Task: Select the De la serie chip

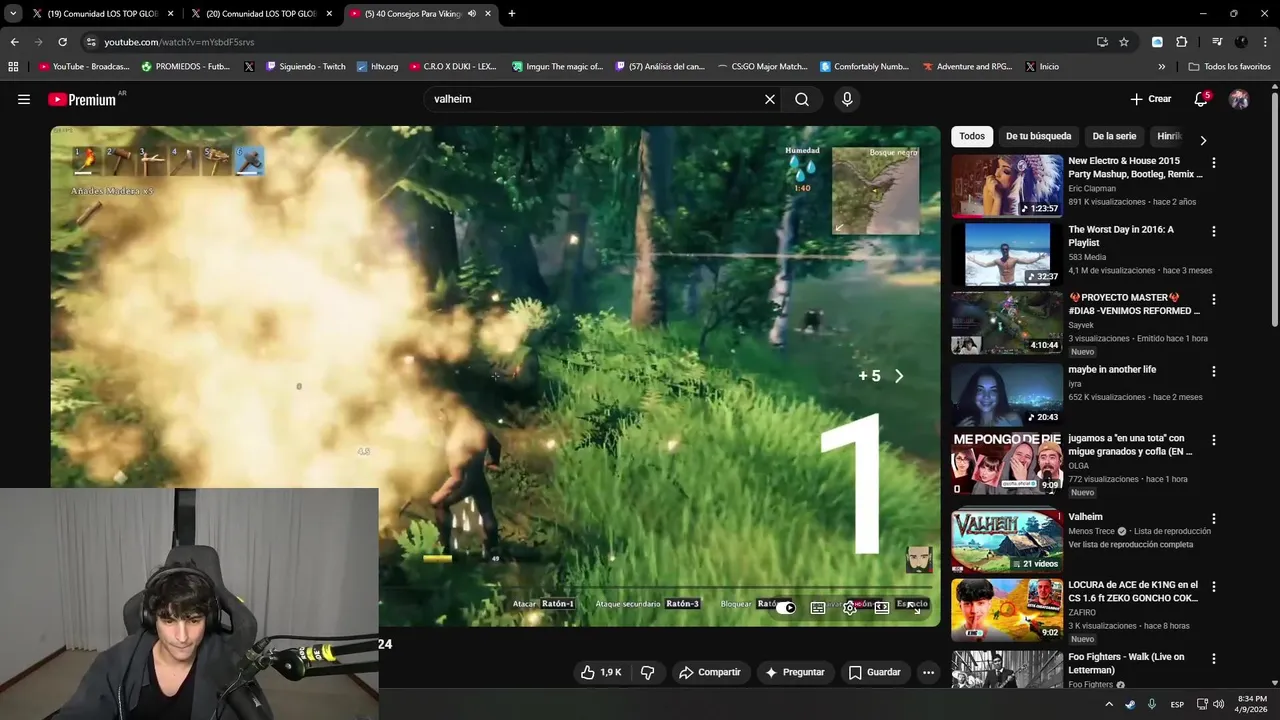Action: 1114,136
